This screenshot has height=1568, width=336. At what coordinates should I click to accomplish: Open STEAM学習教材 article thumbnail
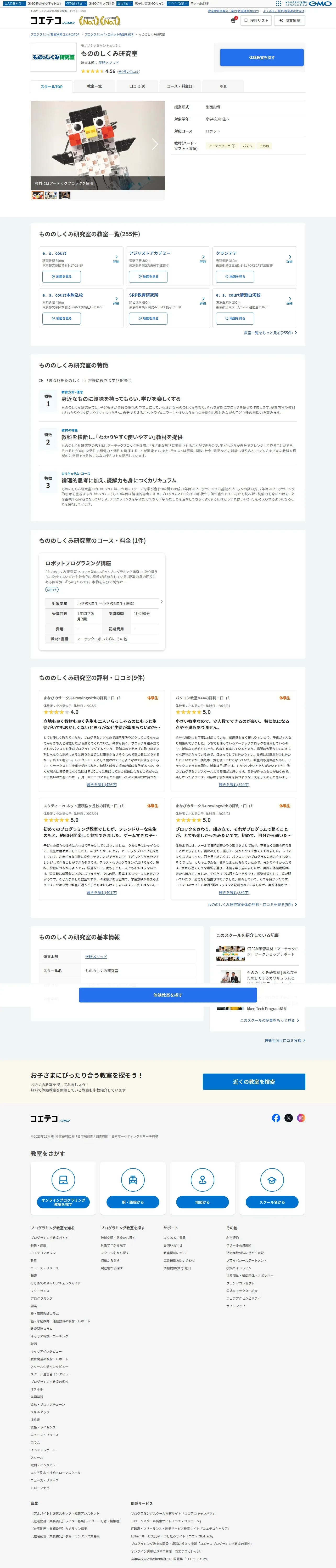(x=231, y=953)
